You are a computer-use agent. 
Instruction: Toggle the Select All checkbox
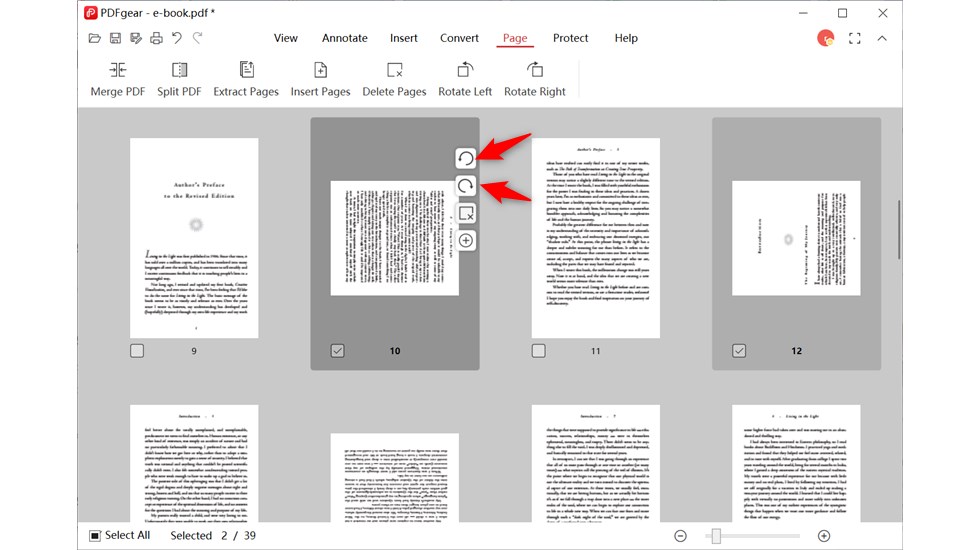[x=95, y=536]
